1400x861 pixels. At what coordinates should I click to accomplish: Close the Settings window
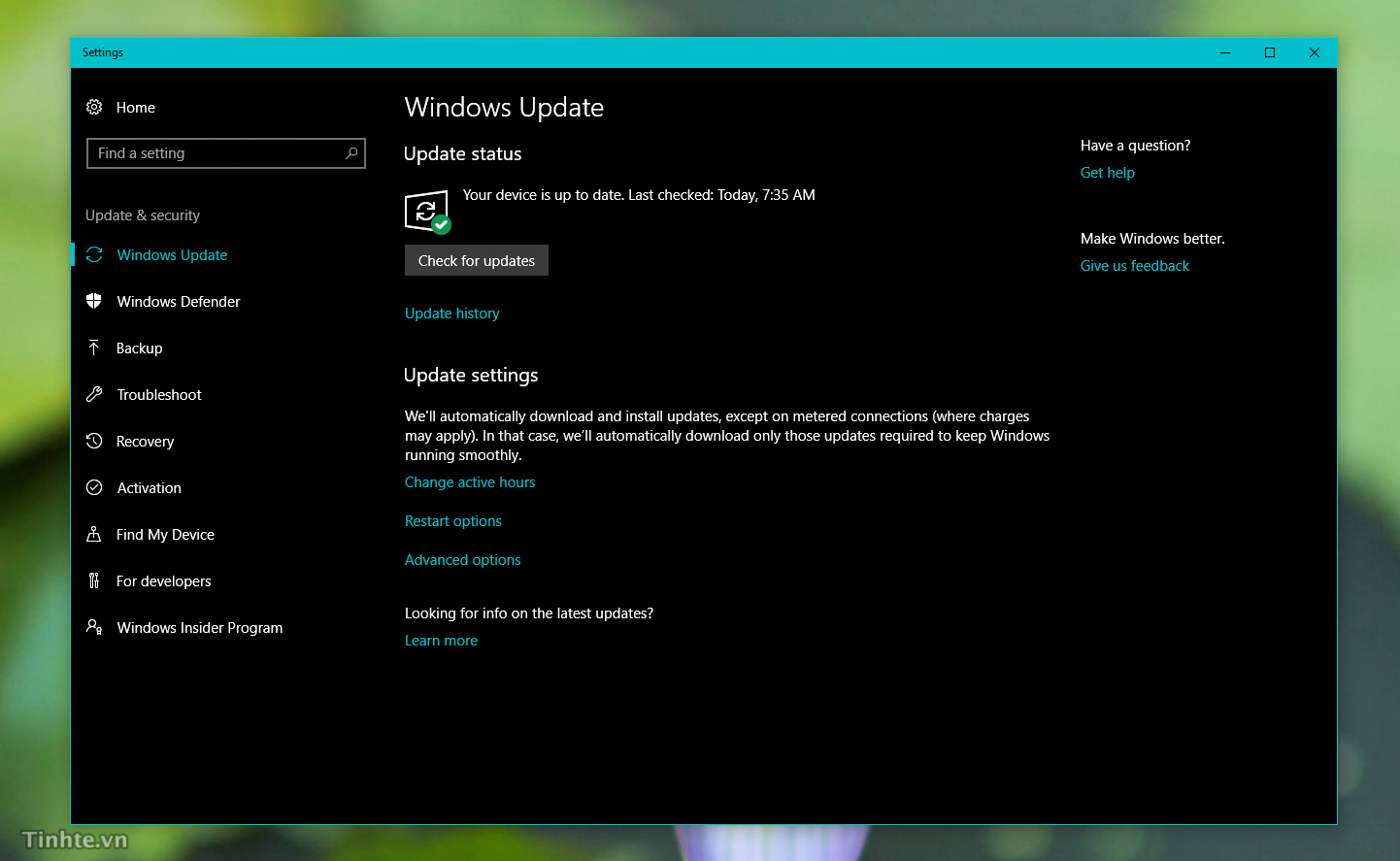click(x=1315, y=52)
